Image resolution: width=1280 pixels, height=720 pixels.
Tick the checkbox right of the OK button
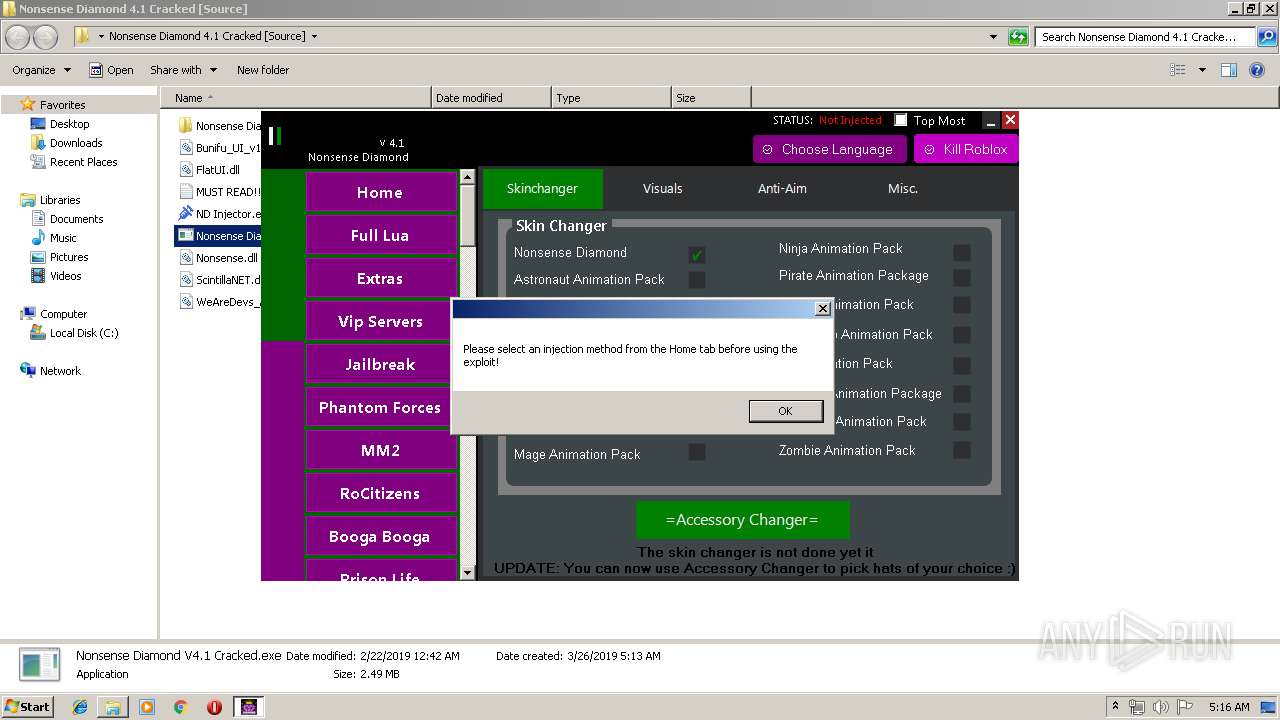point(962,422)
